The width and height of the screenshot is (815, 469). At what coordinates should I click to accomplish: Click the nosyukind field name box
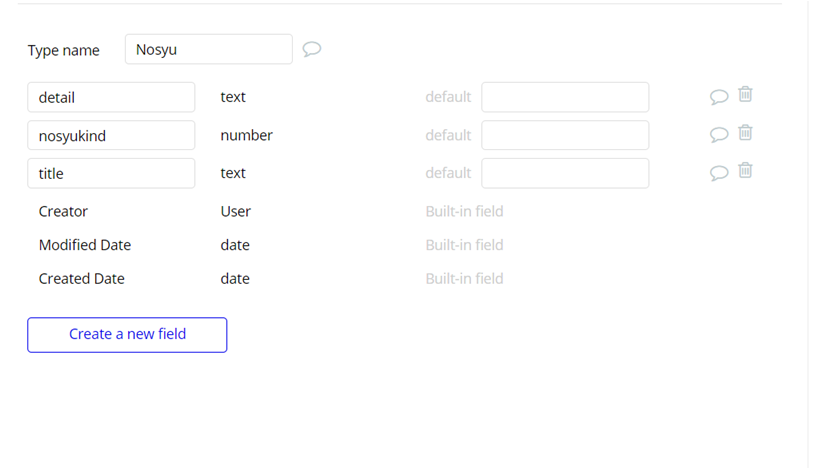pos(111,135)
